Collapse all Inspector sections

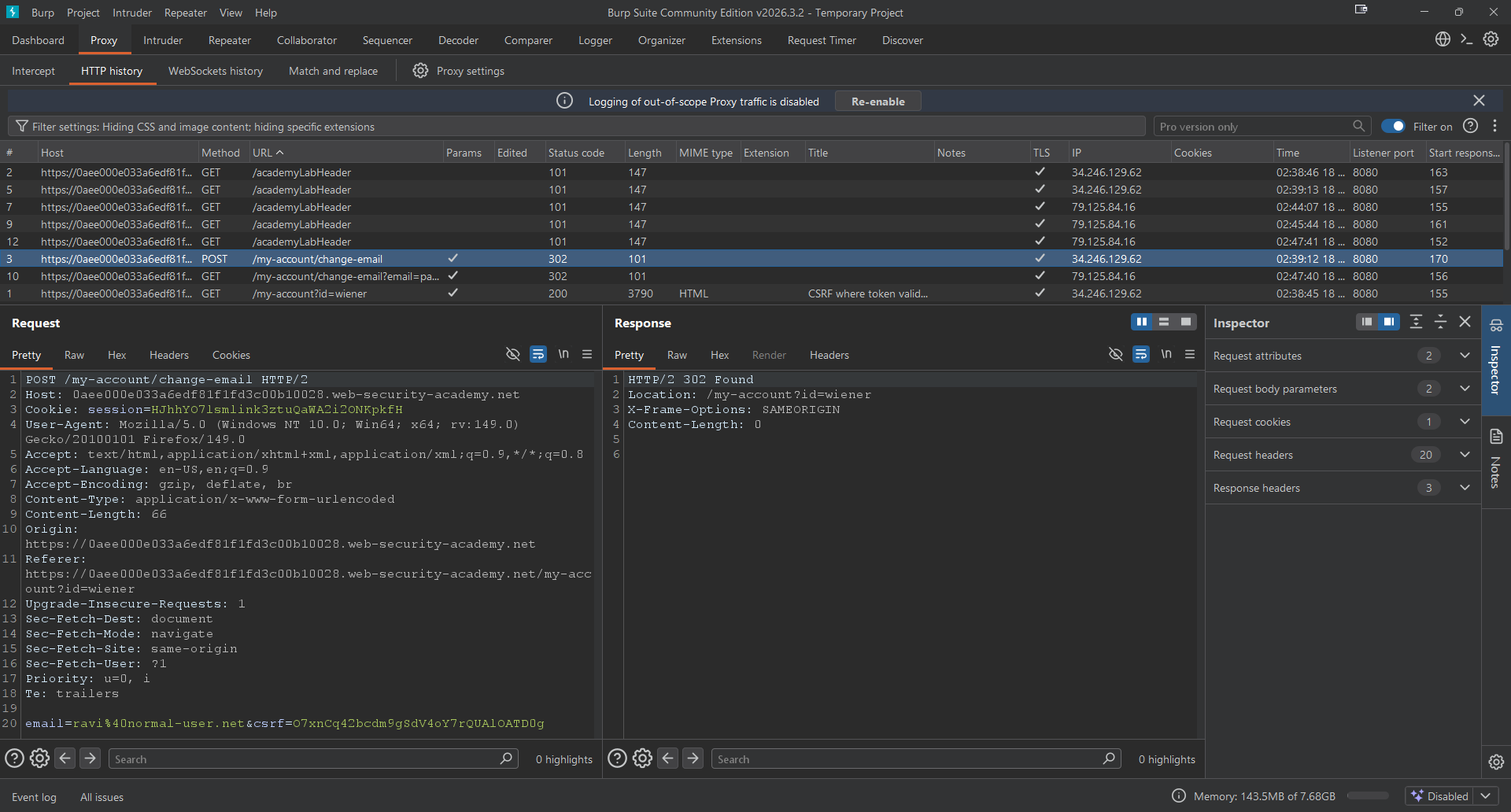point(1440,322)
